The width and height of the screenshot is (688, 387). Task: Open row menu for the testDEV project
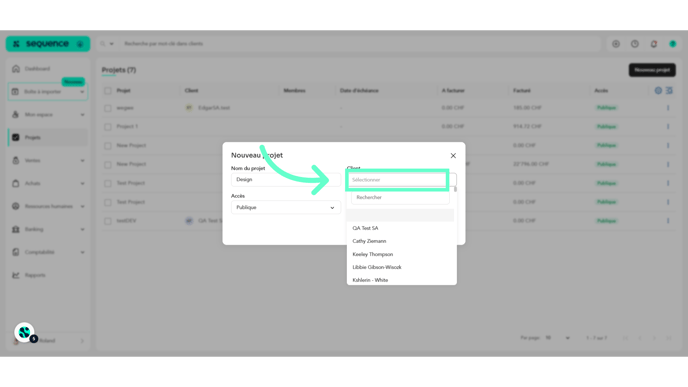tap(668, 221)
